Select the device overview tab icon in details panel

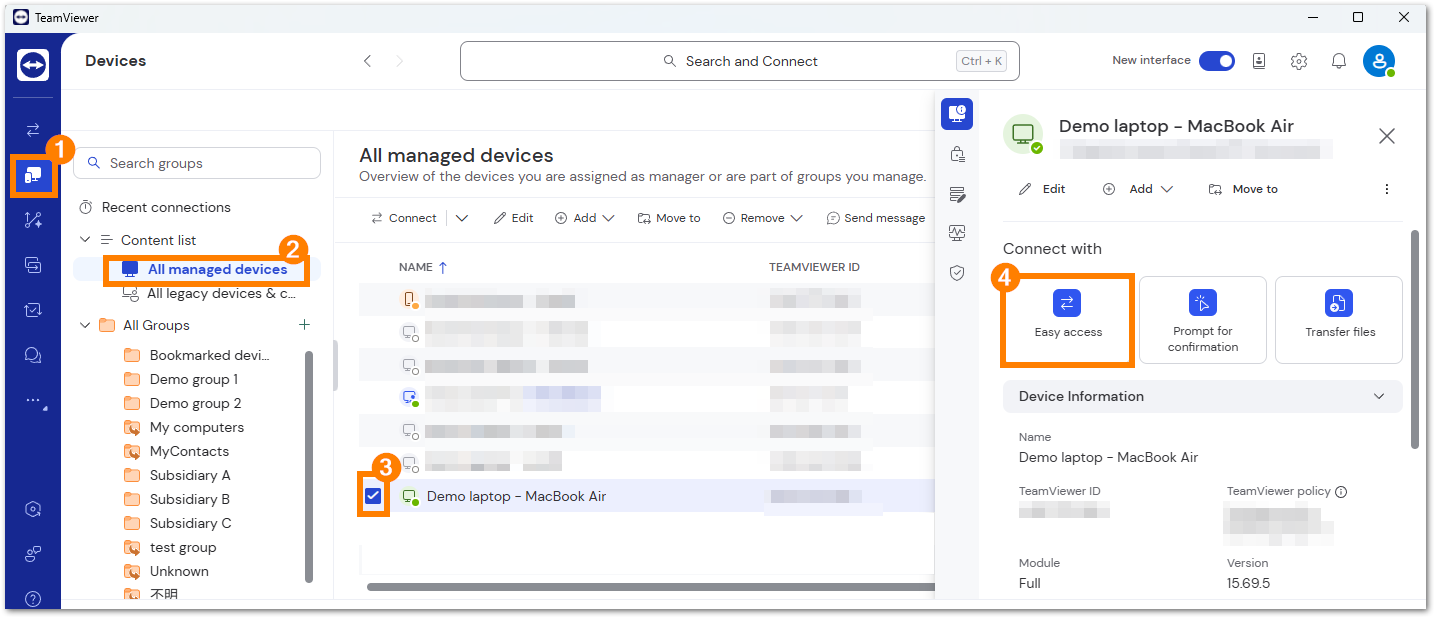[x=957, y=114]
